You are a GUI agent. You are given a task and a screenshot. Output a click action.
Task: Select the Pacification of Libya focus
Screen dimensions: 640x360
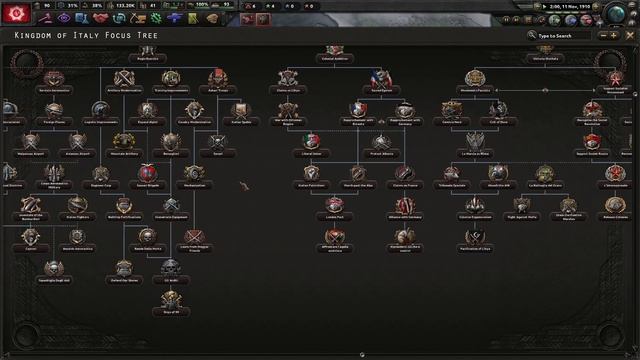point(475,241)
